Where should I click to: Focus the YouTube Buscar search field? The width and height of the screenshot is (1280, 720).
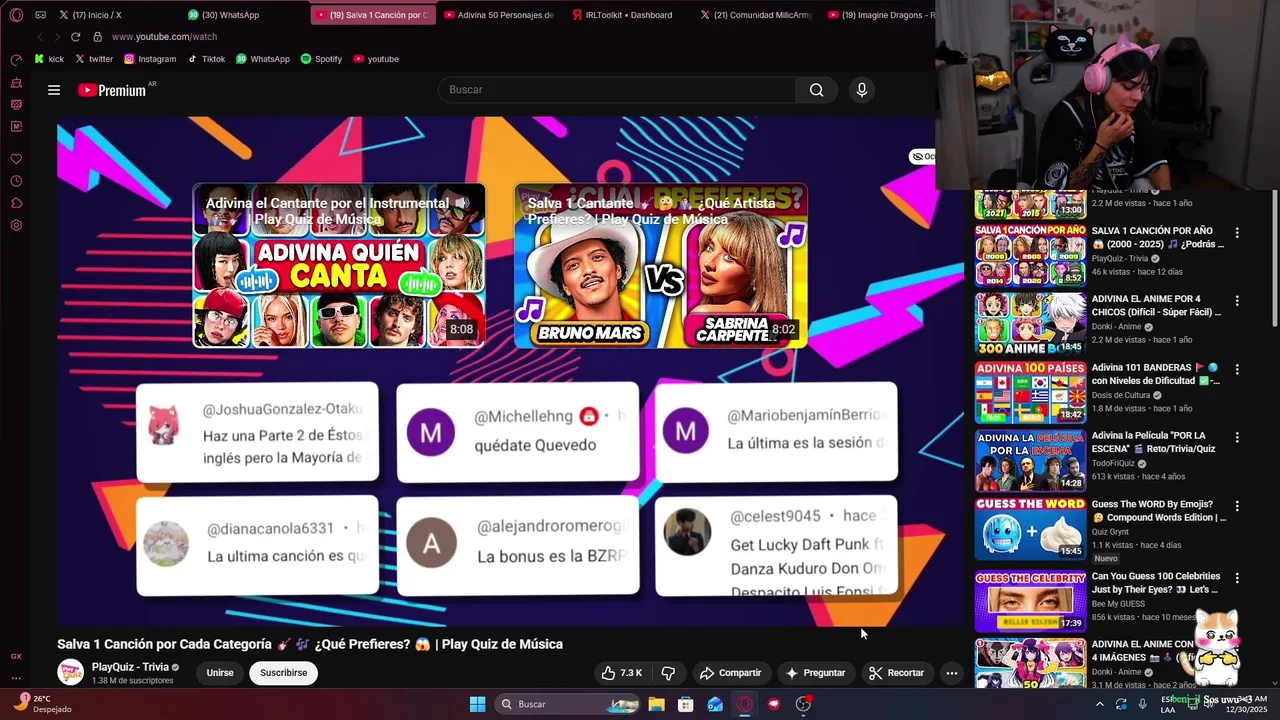[617, 90]
